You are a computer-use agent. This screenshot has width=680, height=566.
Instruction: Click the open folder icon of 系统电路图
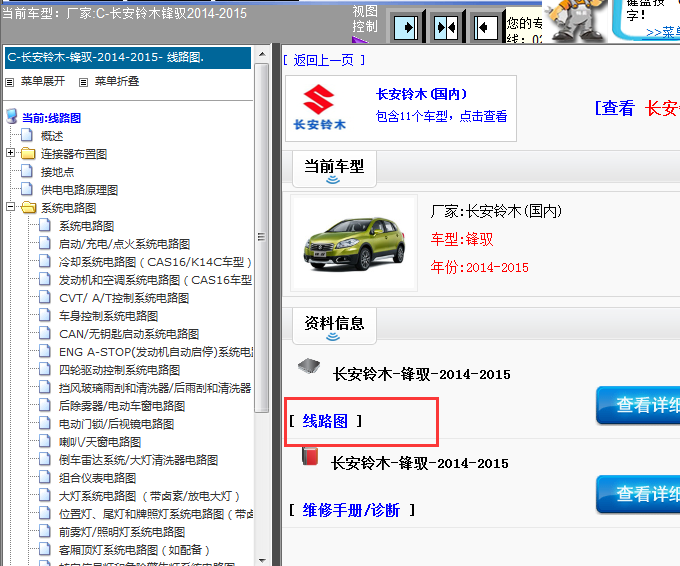28,207
